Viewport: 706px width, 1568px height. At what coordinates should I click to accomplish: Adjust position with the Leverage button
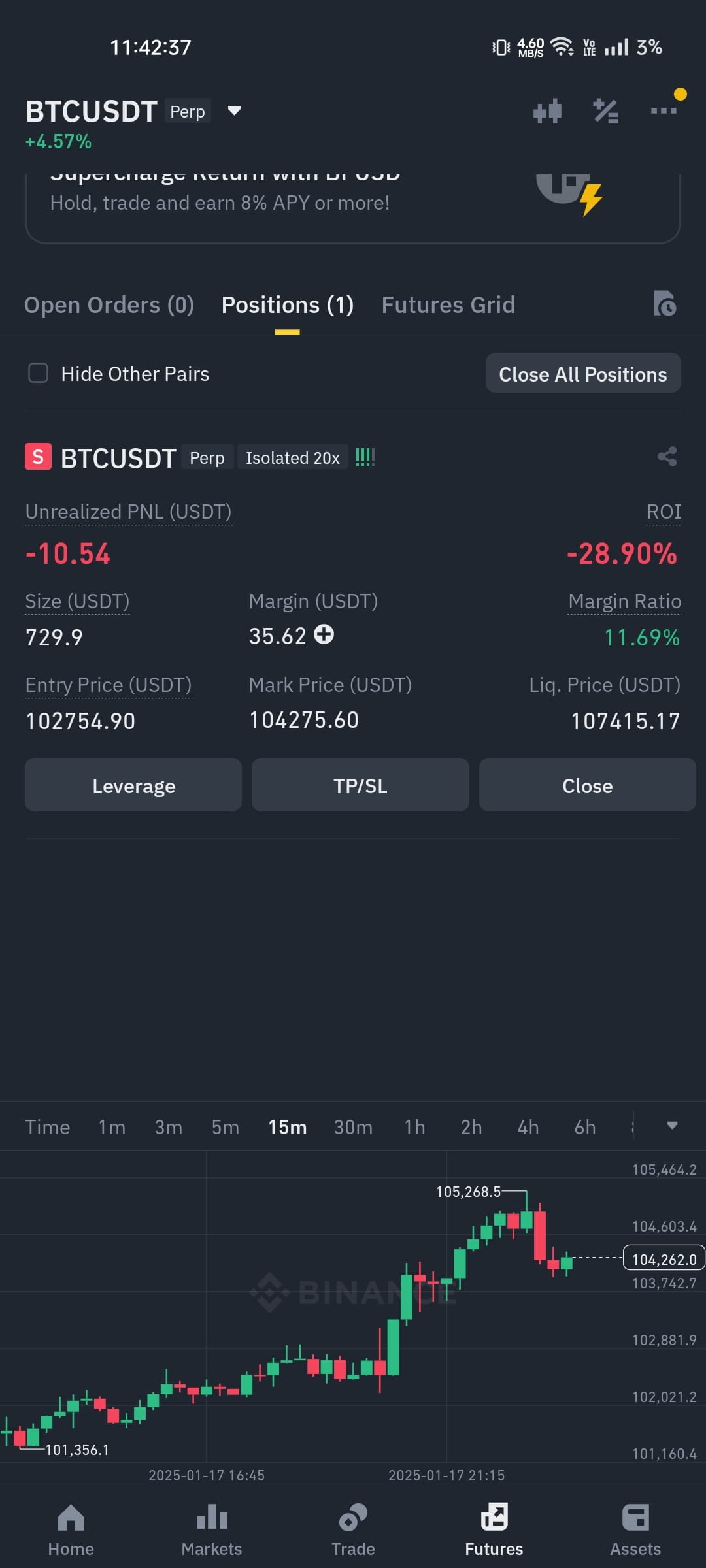(133, 785)
